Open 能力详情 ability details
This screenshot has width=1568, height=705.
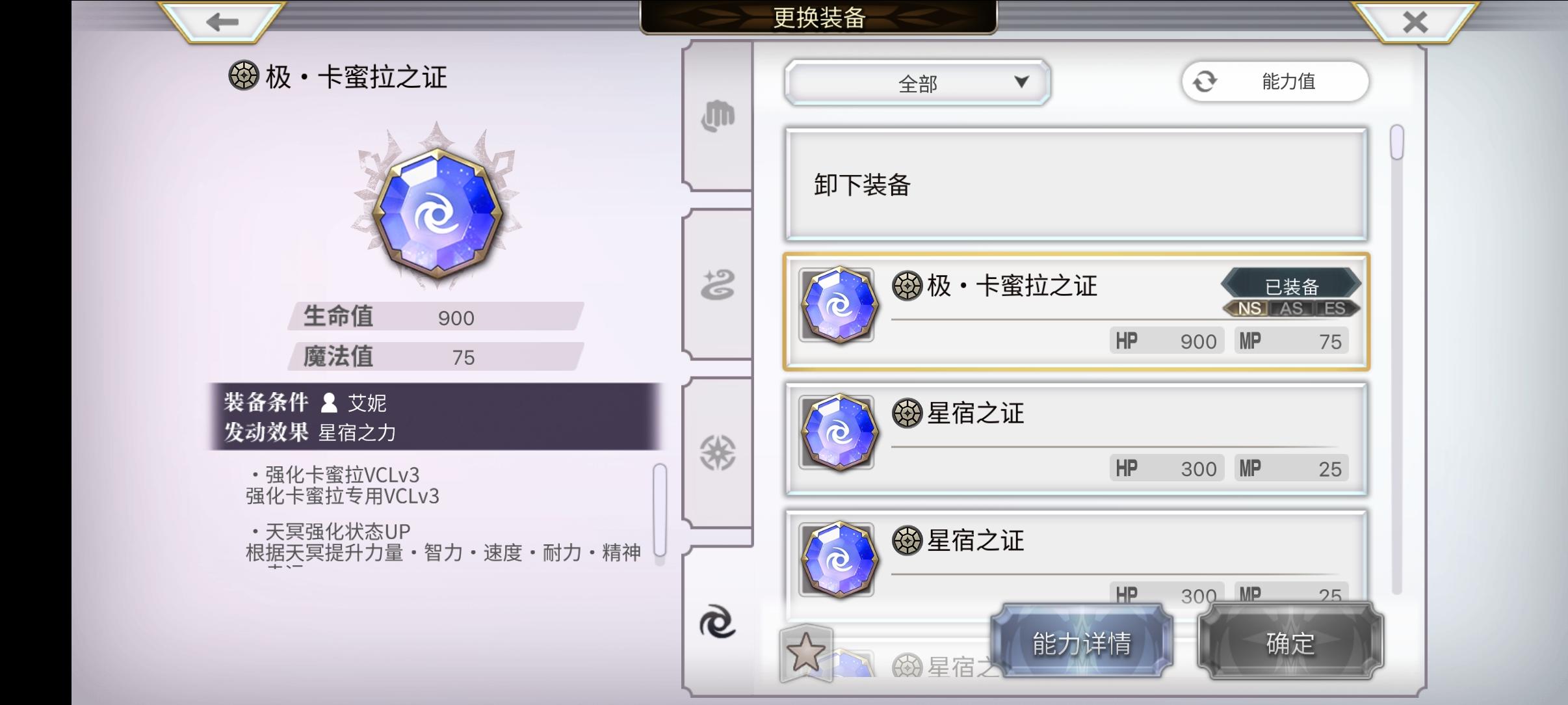(x=1082, y=642)
